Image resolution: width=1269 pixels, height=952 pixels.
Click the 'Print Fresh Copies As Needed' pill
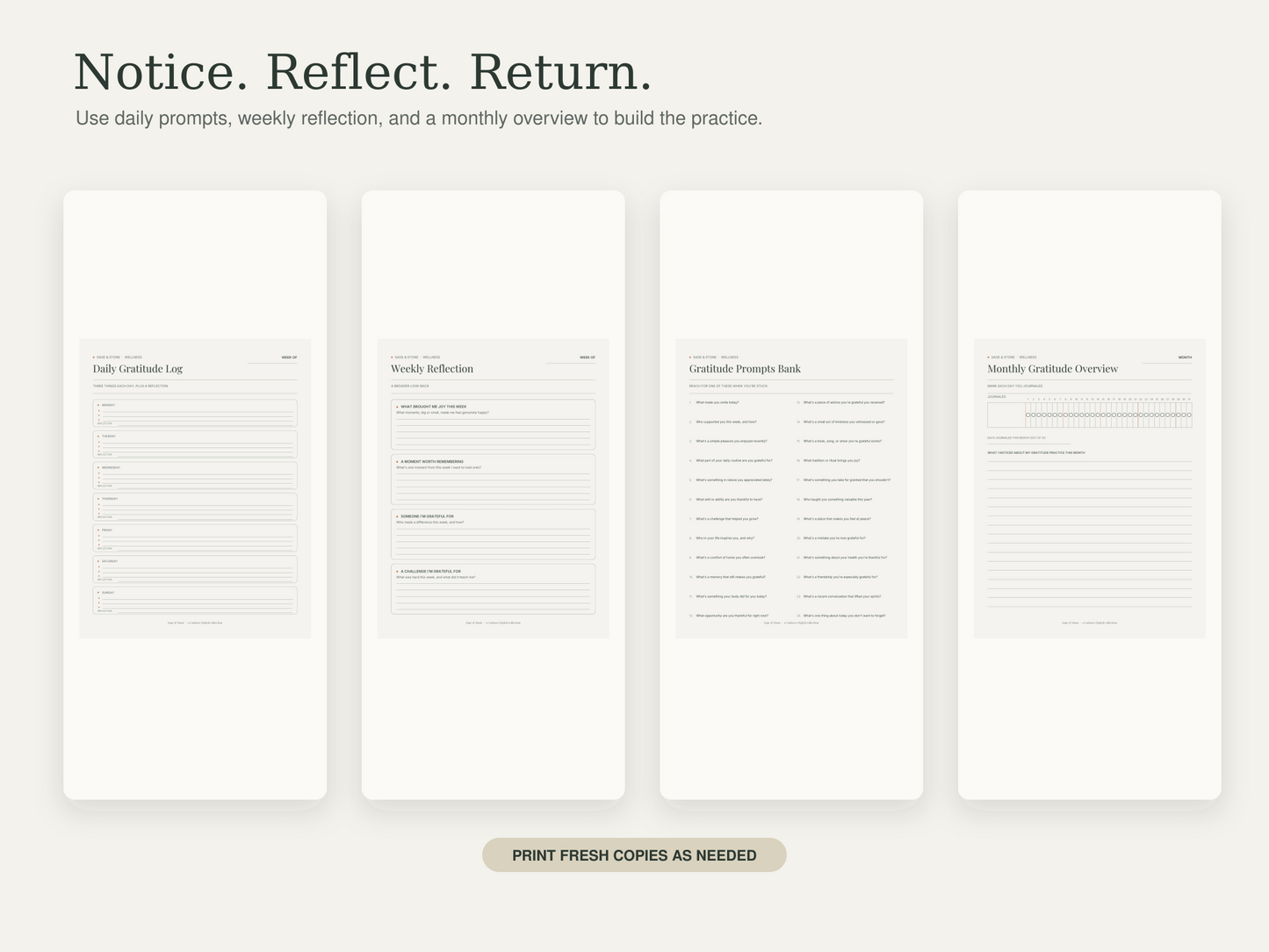pyautogui.click(x=634, y=855)
